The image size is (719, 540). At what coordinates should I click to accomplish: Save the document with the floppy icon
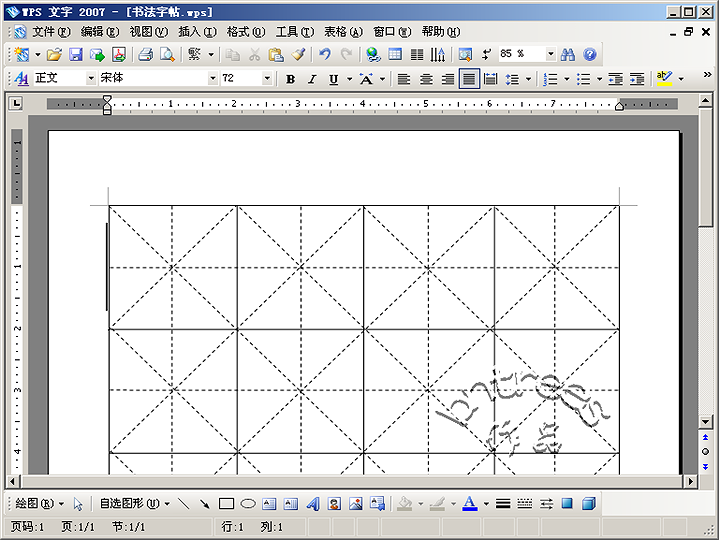[76, 55]
